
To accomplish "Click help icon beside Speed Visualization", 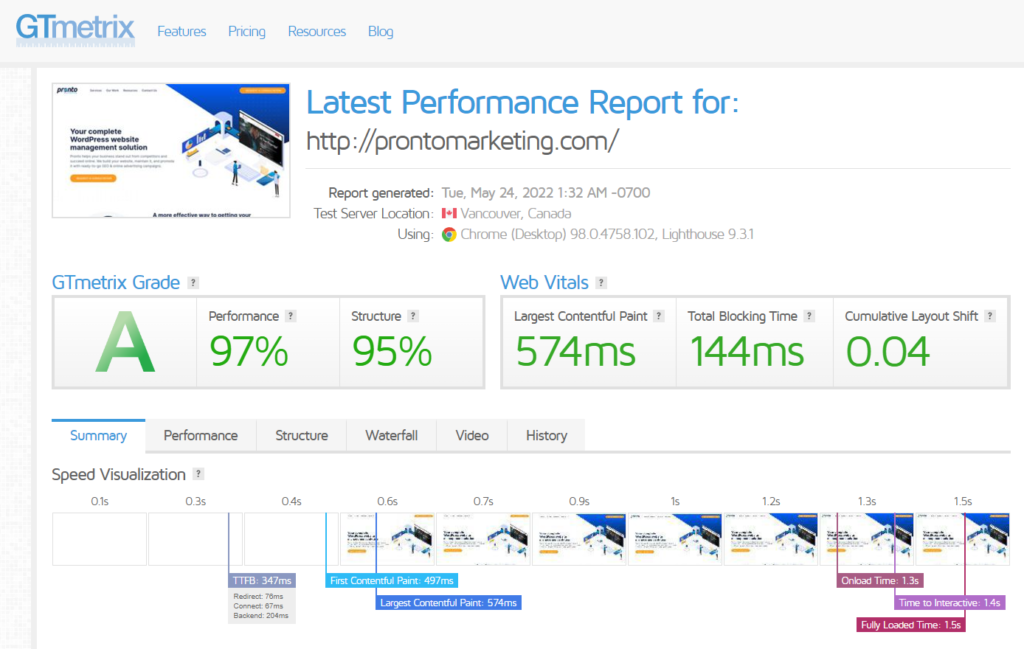I will coord(199,474).
